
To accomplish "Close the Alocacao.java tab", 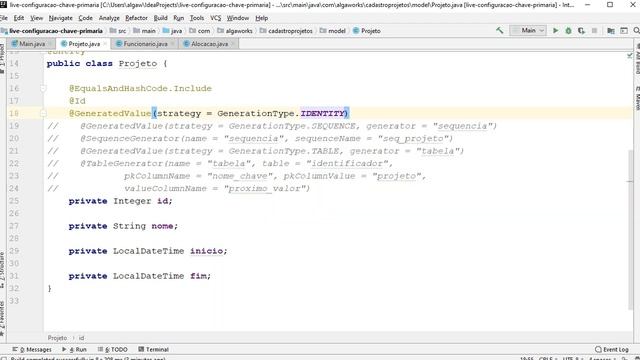I will click(233, 44).
